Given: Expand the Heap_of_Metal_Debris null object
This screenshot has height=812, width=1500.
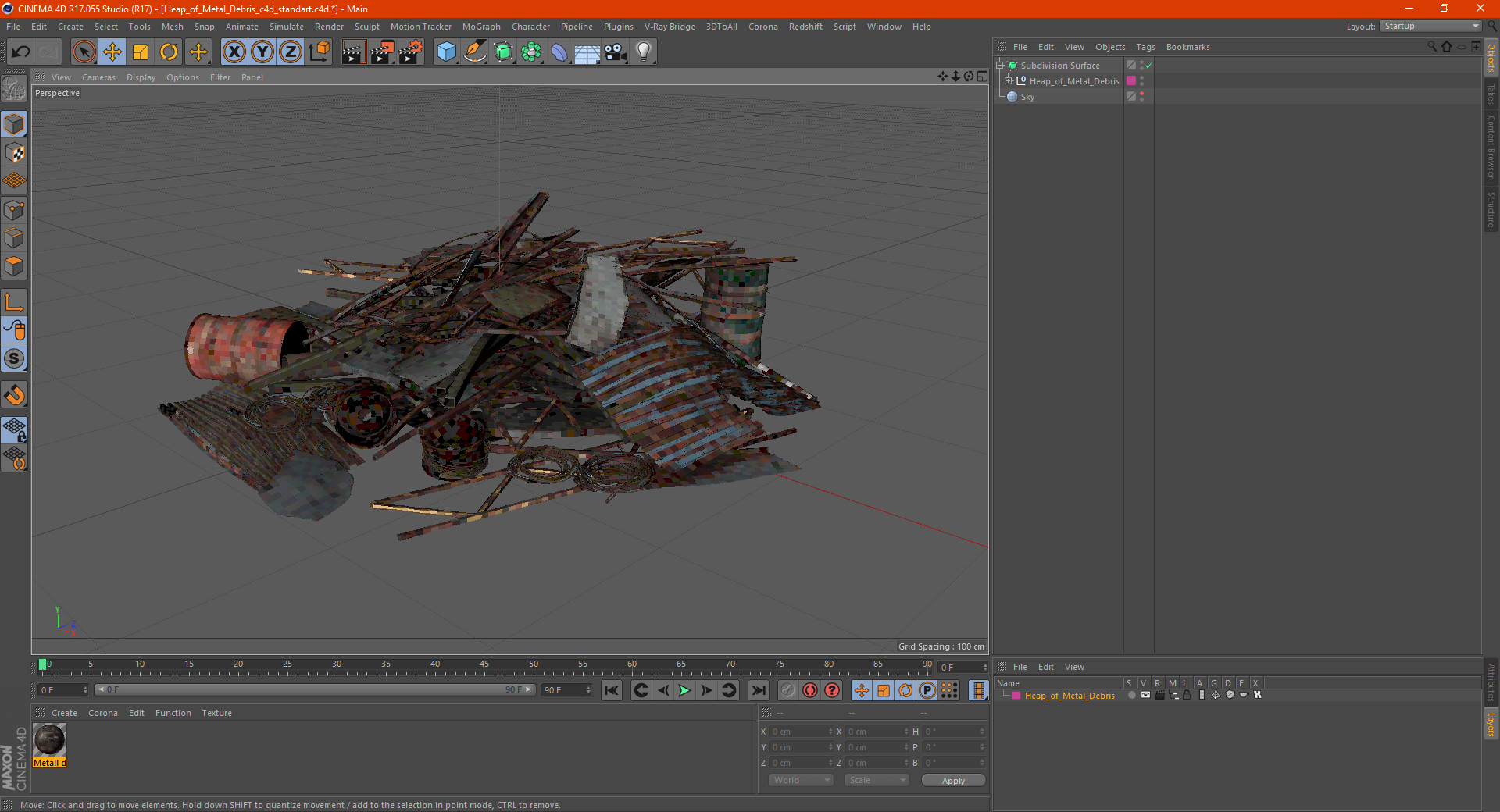Looking at the screenshot, I should pos(1008,81).
